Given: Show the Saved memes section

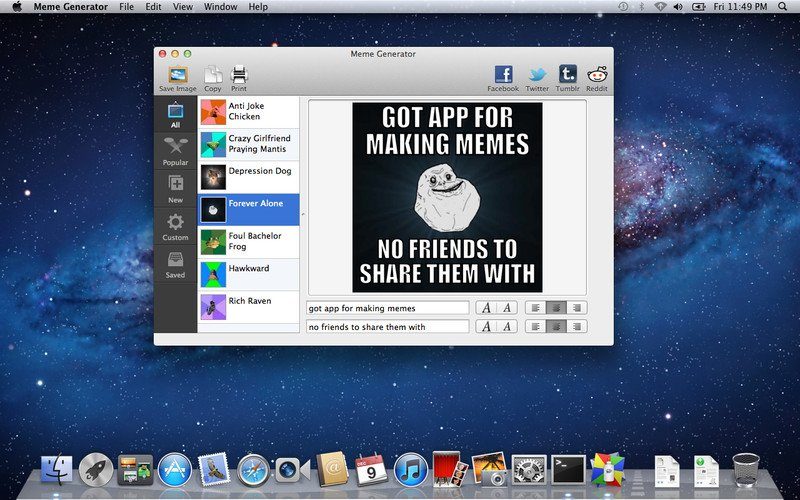Looking at the screenshot, I should (176, 264).
